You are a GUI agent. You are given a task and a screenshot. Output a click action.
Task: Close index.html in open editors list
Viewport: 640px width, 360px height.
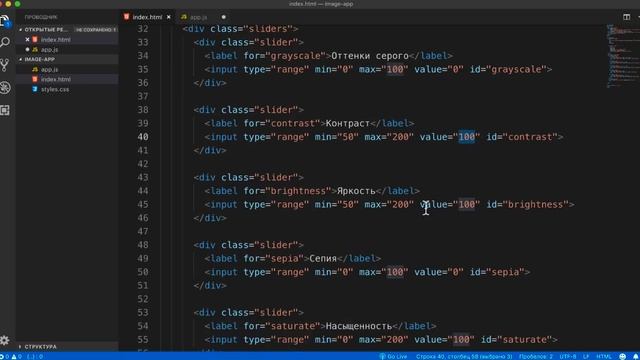point(27,40)
